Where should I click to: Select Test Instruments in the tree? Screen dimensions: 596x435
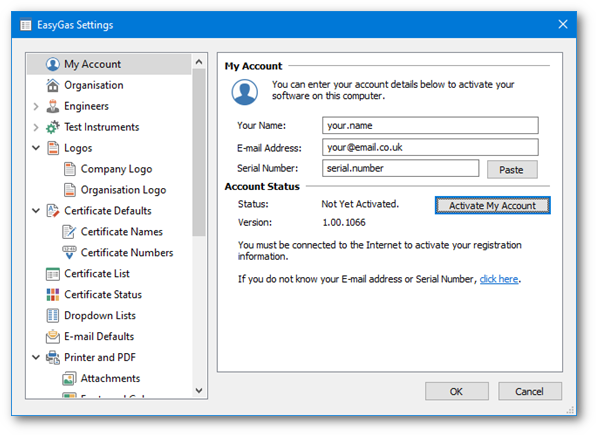[101, 127]
